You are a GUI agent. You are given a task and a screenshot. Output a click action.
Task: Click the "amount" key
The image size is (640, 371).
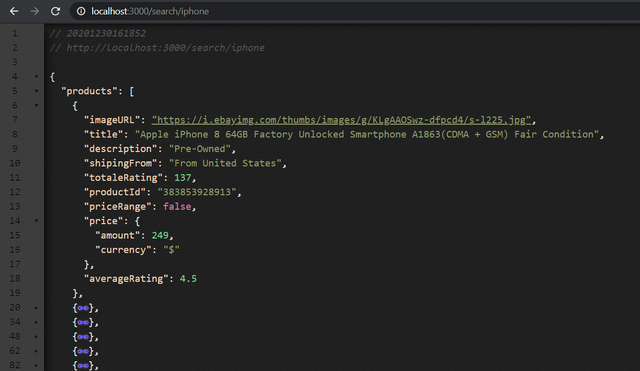pos(118,235)
